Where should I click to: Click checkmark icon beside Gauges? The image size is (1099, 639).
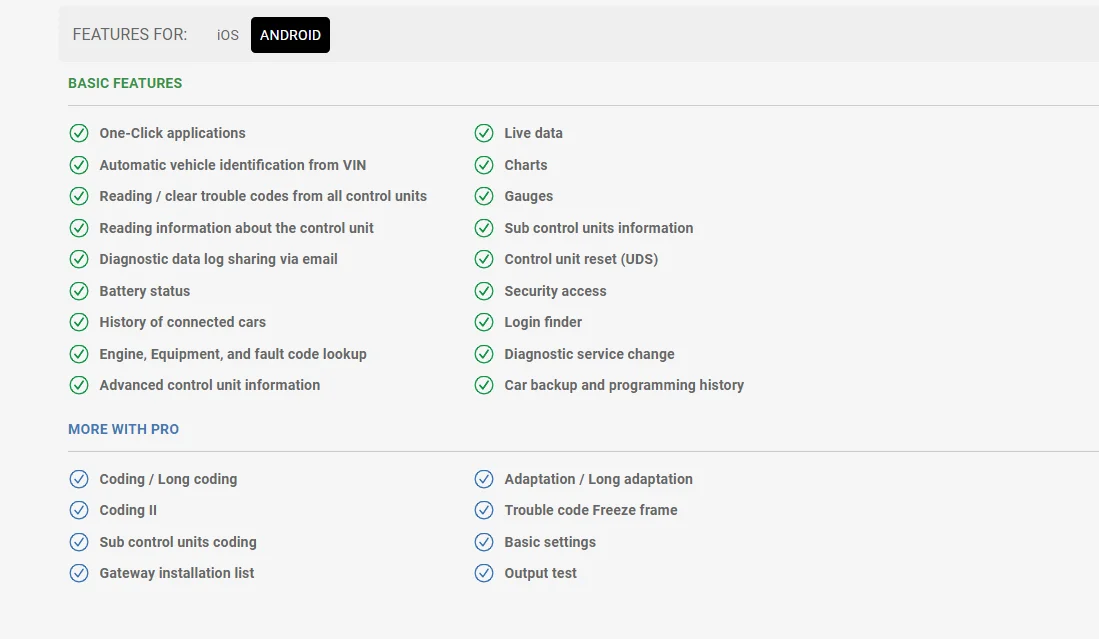(x=484, y=196)
